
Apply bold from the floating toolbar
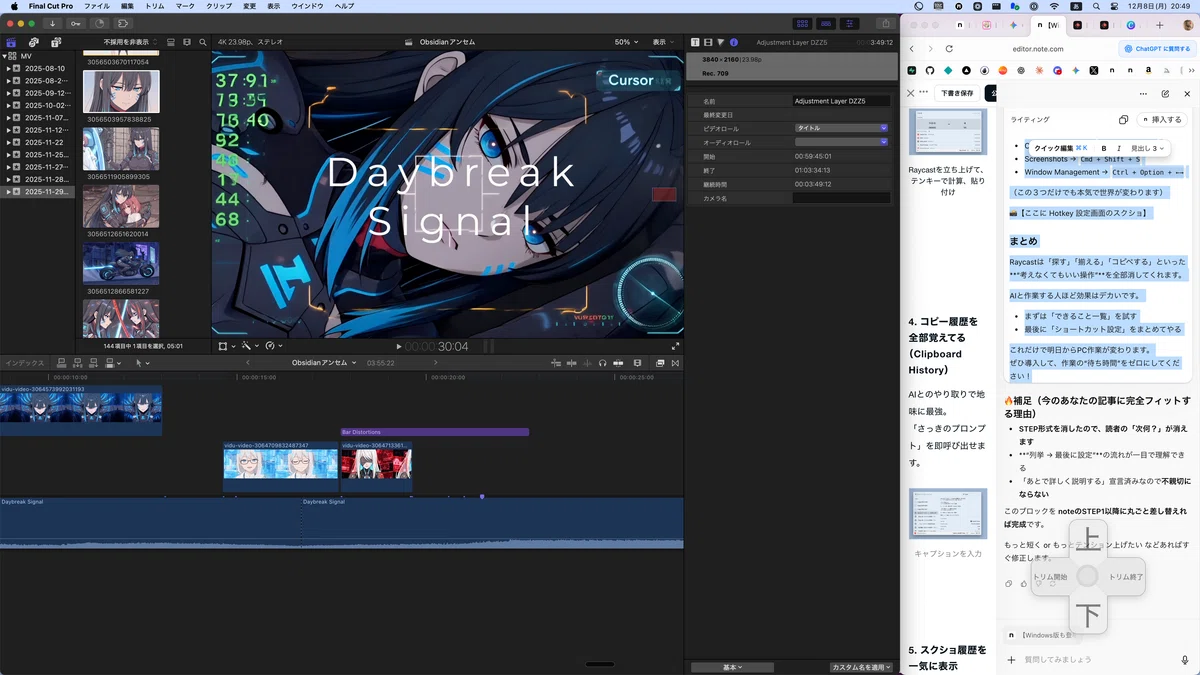tap(1104, 148)
